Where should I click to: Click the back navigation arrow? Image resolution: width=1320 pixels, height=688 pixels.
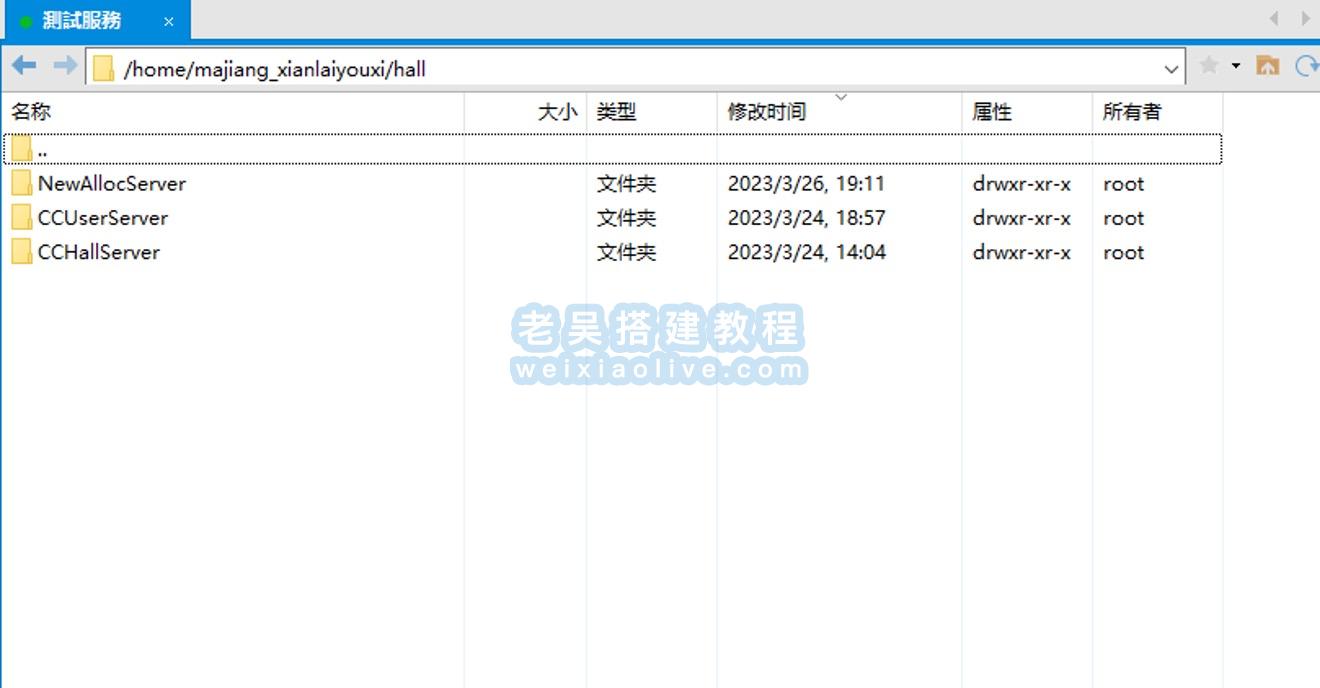(x=23, y=67)
